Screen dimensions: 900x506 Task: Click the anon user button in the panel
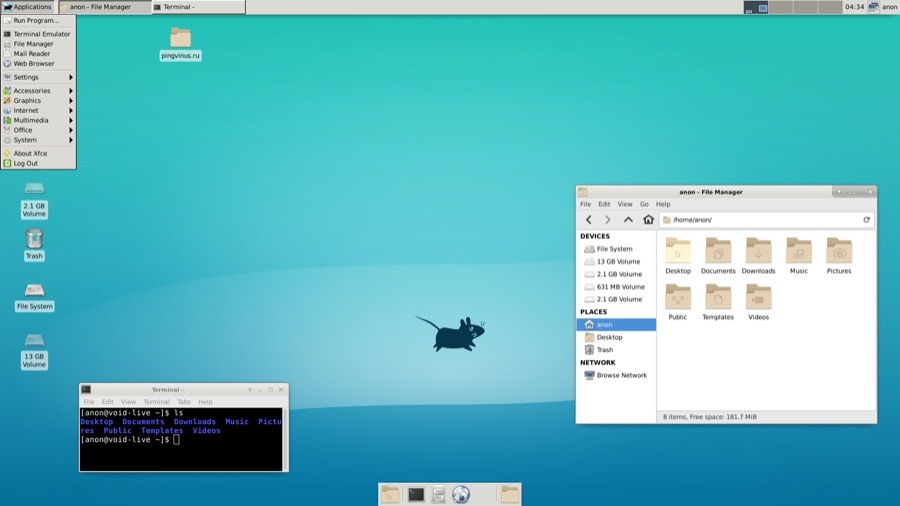coord(889,7)
